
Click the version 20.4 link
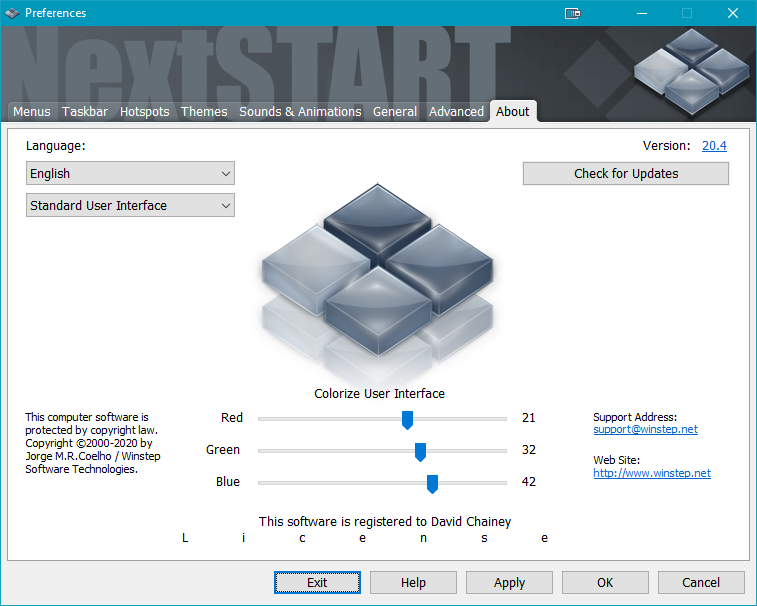pos(714,145)
